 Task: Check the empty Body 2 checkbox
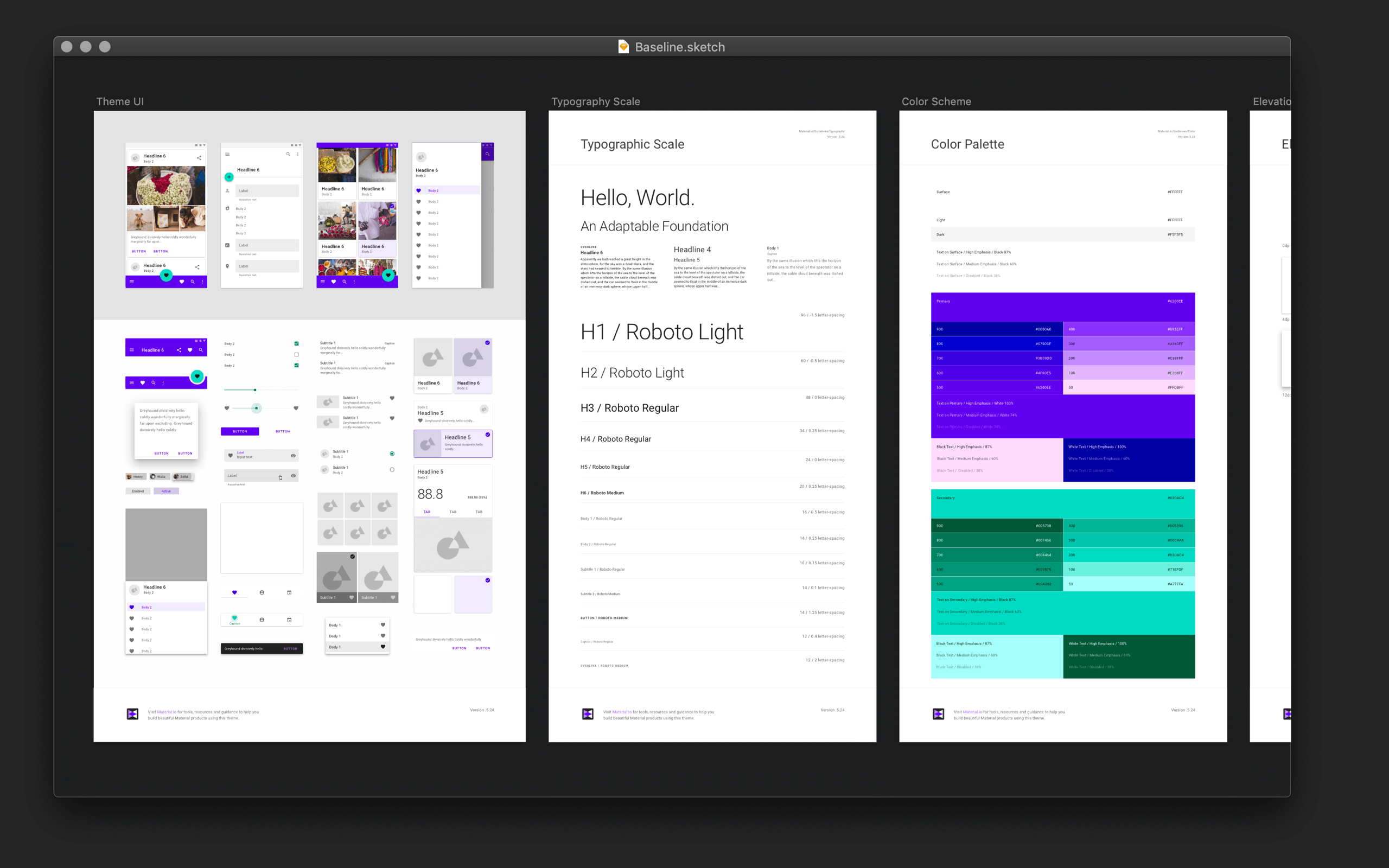click(297, 354)
